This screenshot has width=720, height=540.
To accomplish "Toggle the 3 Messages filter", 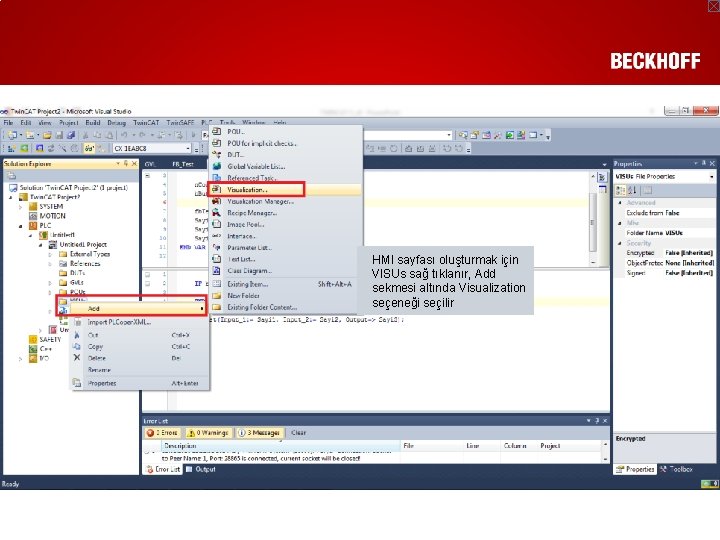I will [x=259, y=433].
